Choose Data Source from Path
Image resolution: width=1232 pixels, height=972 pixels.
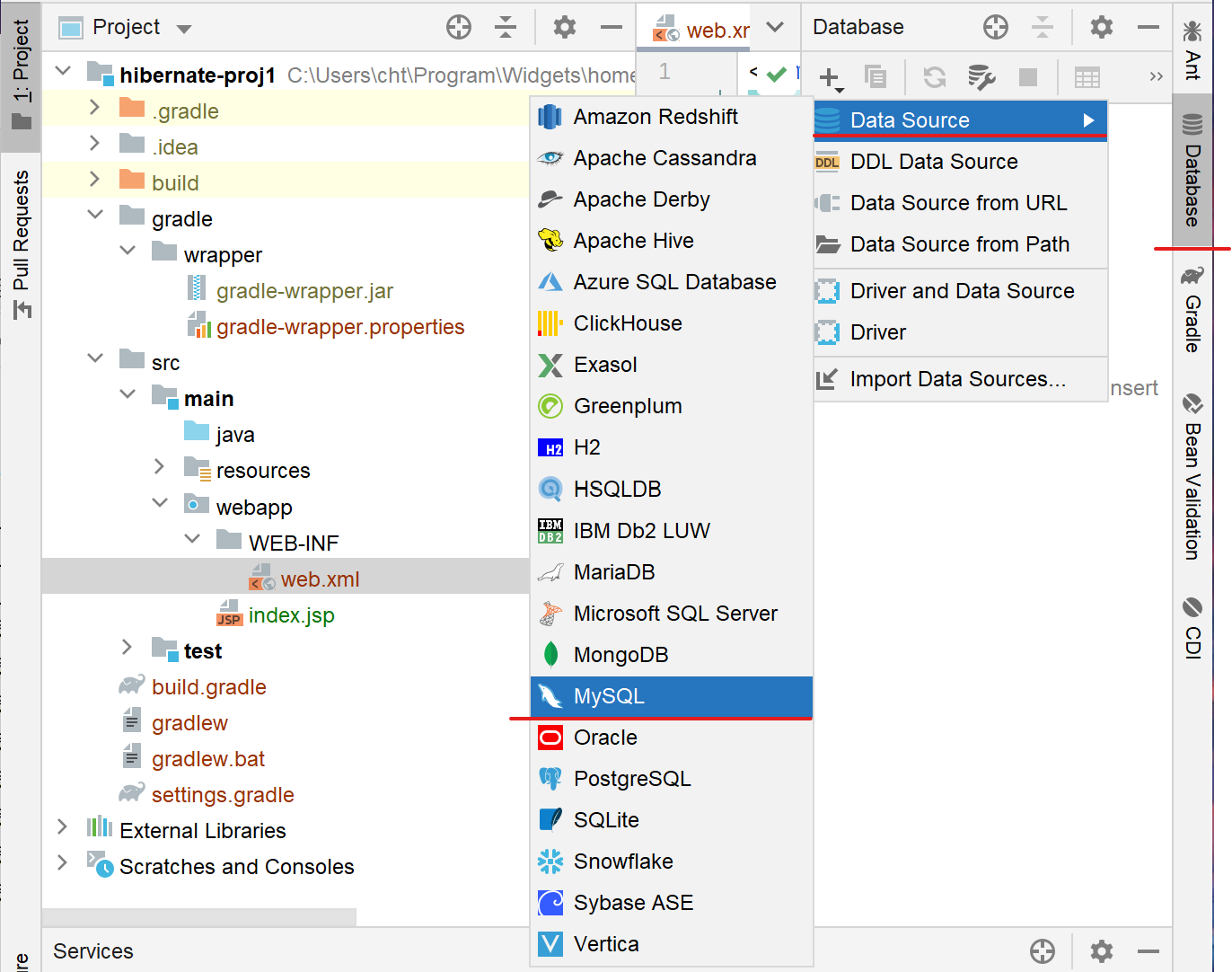[x=960, y=244]
